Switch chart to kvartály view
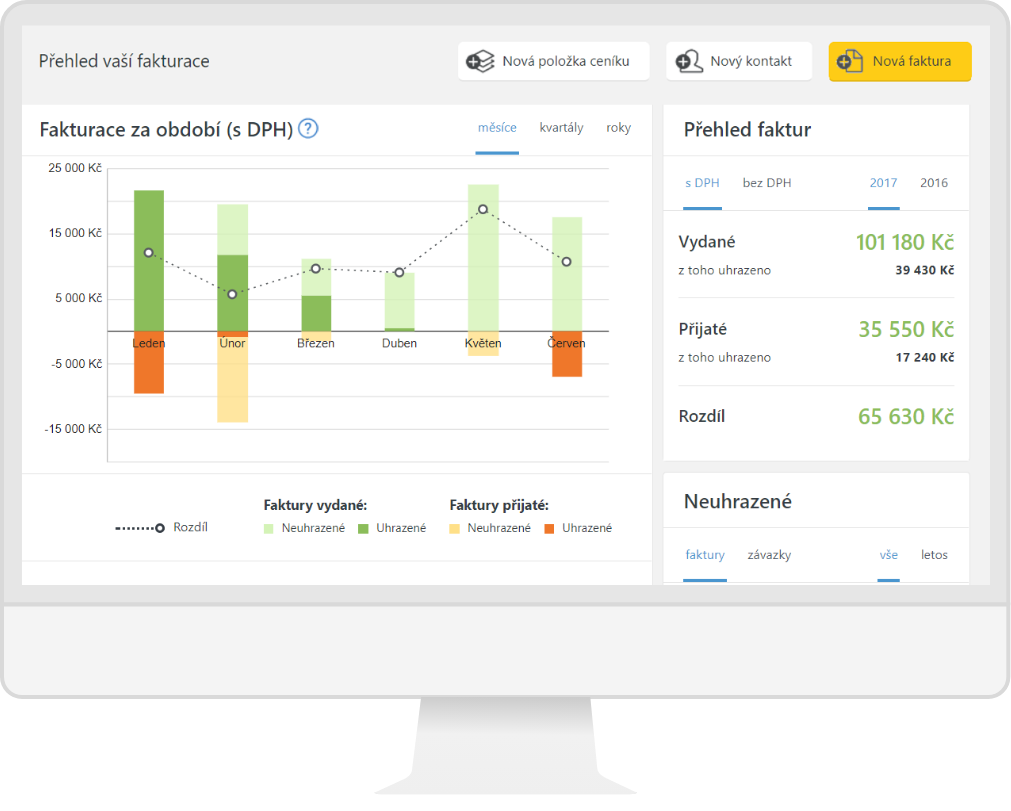 coord(561,128)
